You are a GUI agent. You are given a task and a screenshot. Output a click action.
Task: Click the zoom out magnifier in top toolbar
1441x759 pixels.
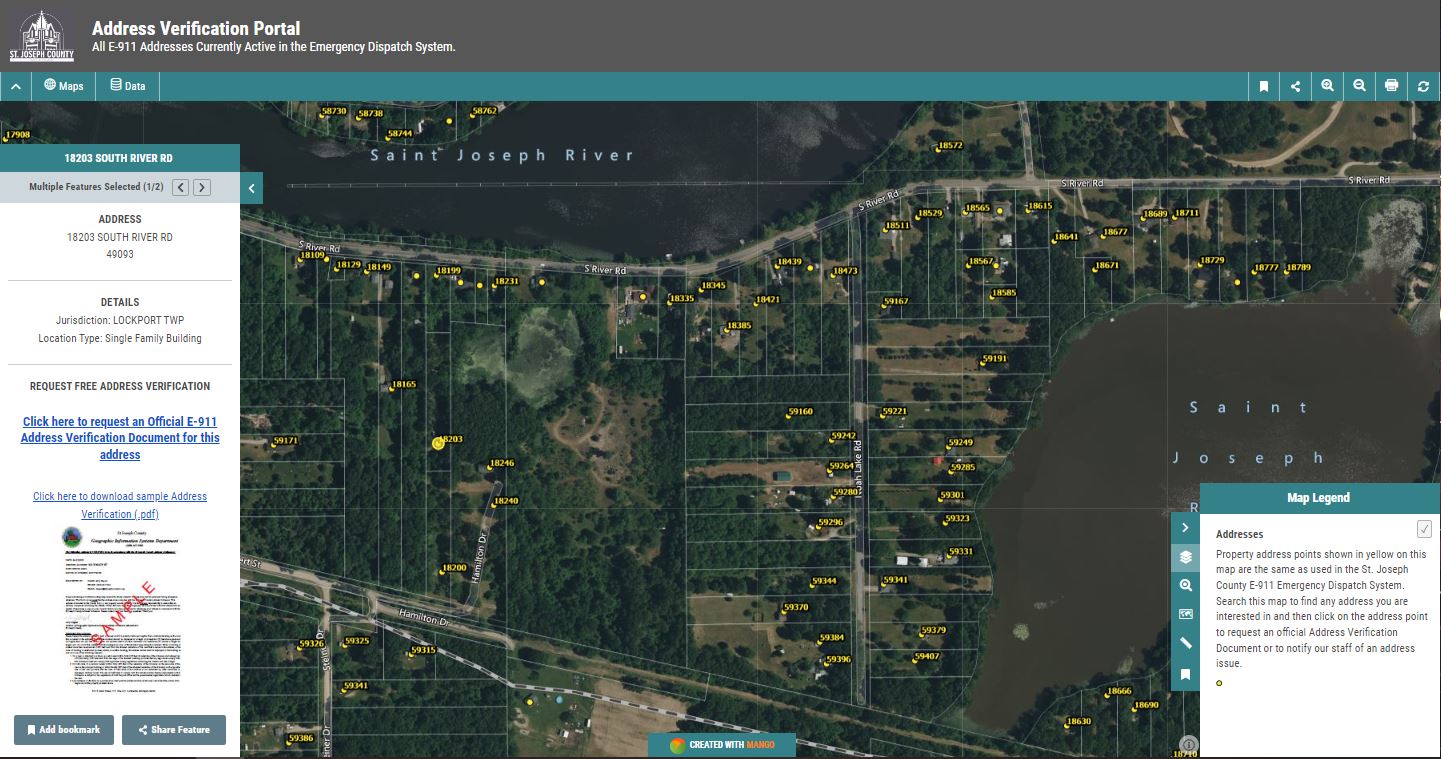click(x=1359, y=86)
